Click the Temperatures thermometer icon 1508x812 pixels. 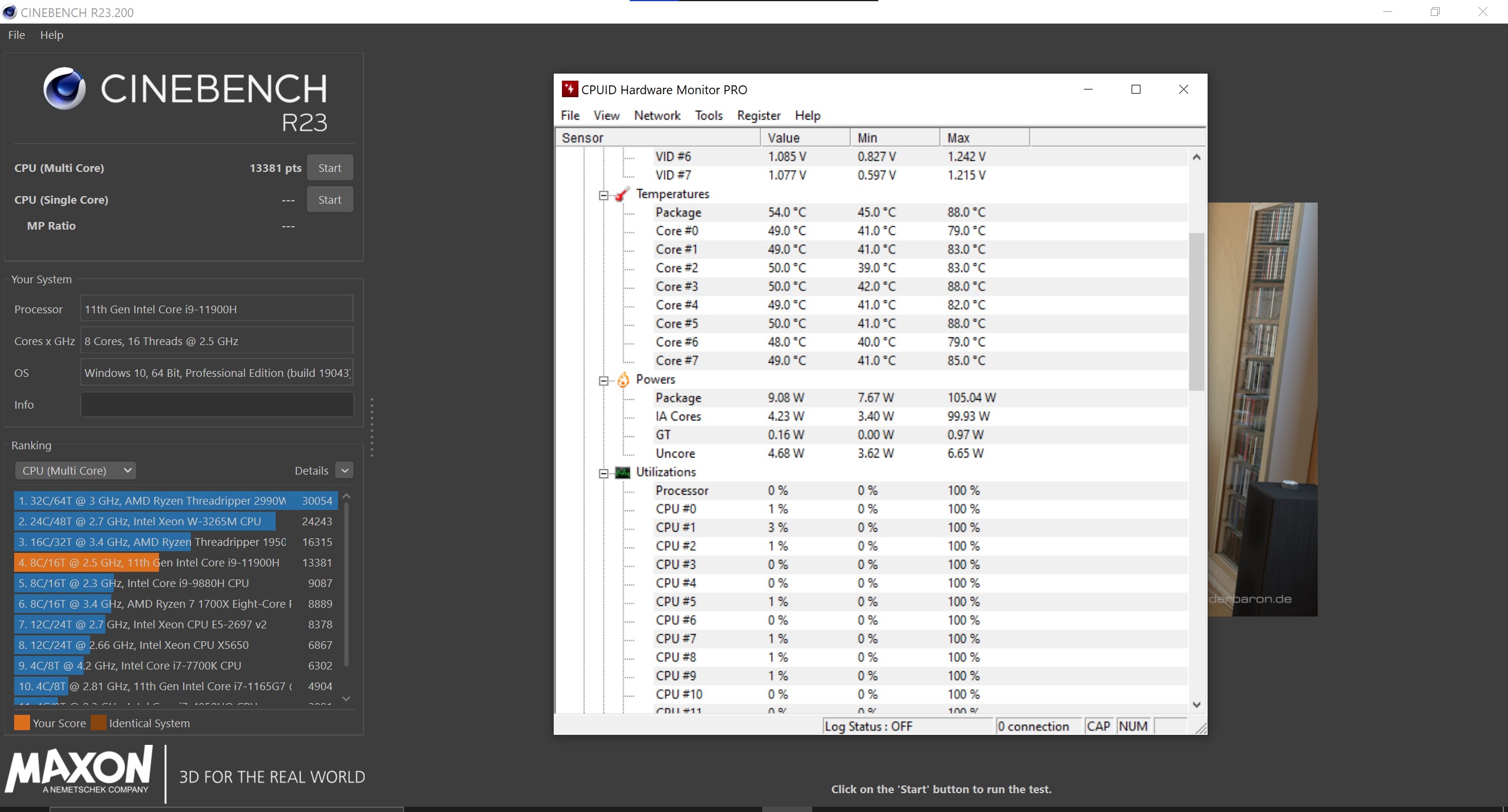(x=623, y=194)
